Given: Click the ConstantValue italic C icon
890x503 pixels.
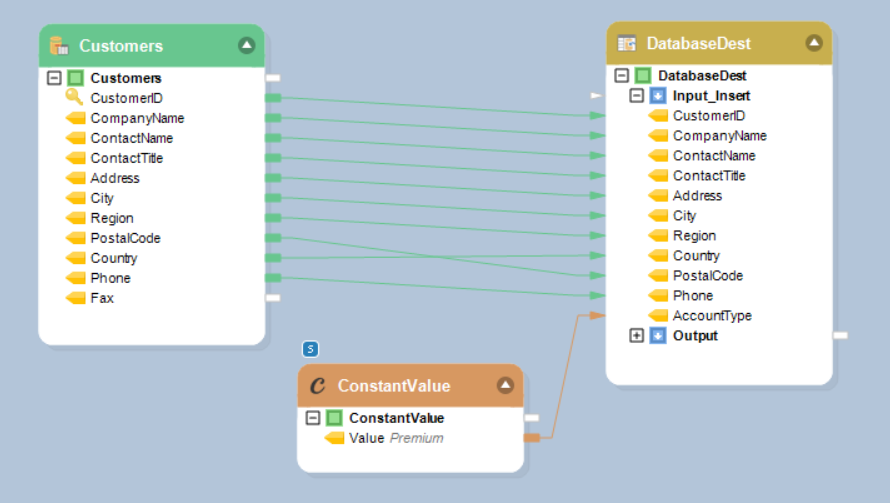Looking at the screenshot, I should click(x=318, y=385).
